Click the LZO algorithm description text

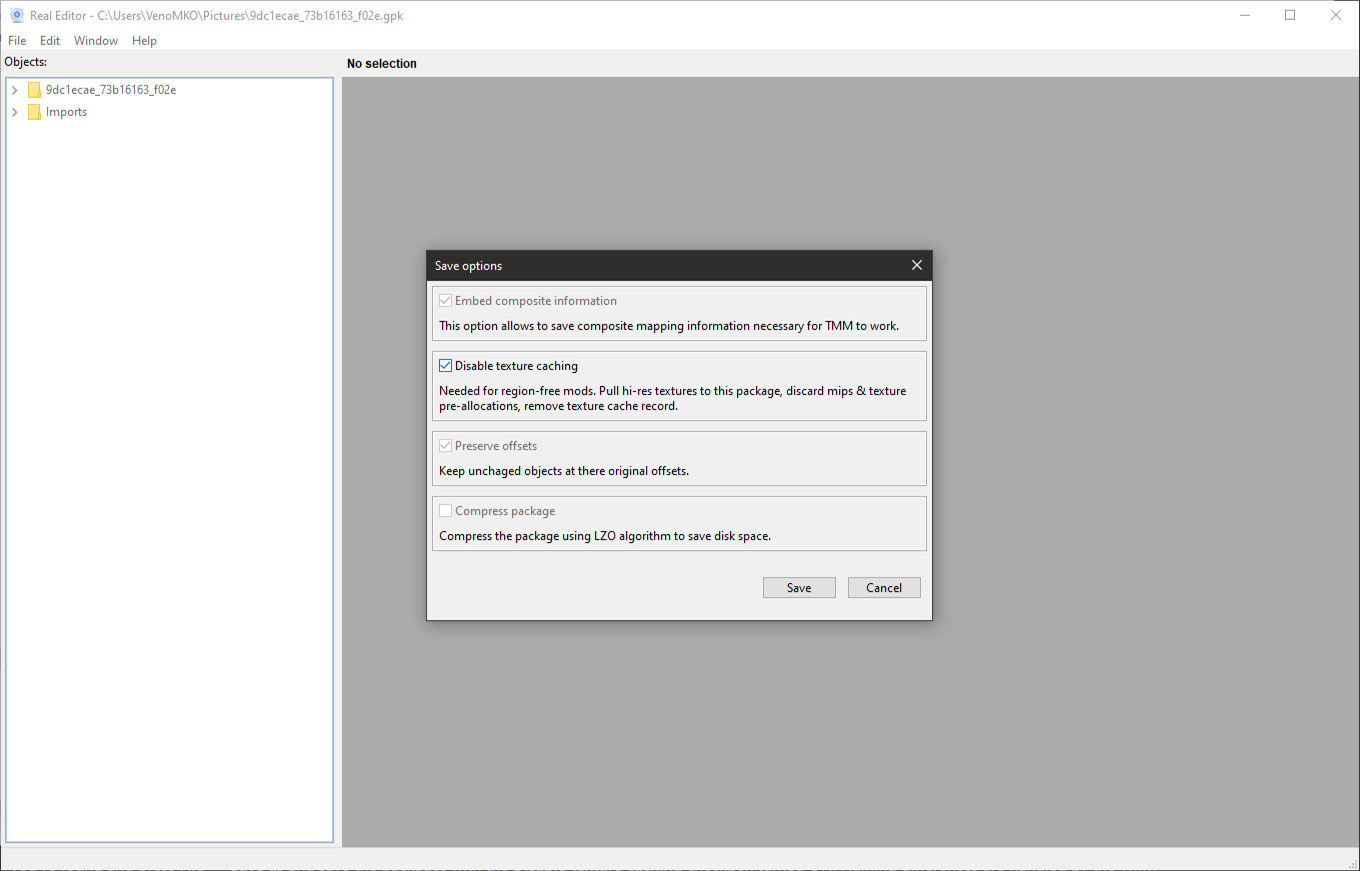(605, 536)
